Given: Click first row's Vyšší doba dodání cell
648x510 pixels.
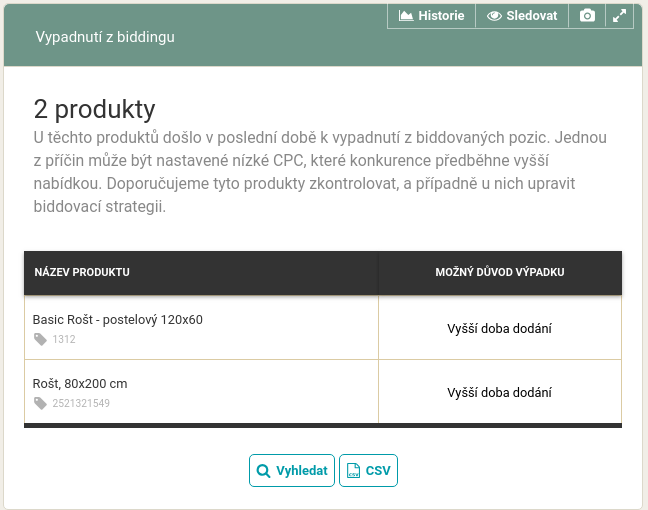Looking at the screenshot, I should 500,328.
